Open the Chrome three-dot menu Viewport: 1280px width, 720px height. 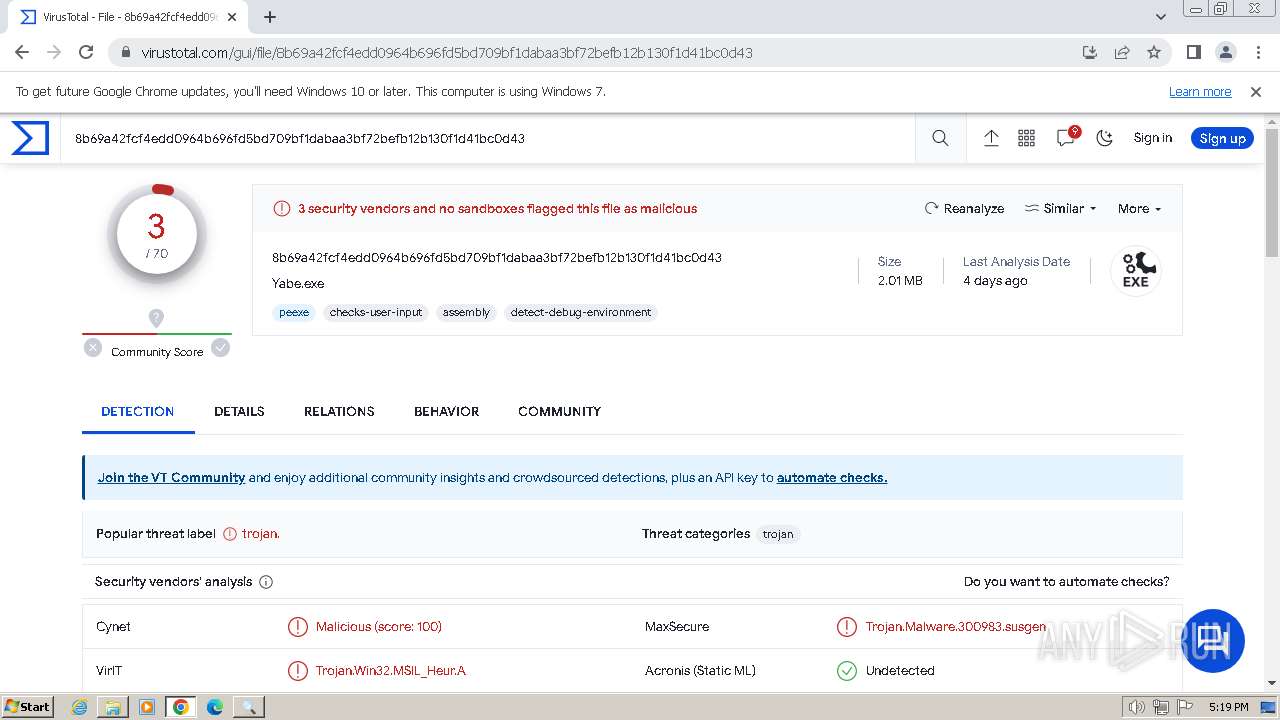click(x=1257, y=52)
